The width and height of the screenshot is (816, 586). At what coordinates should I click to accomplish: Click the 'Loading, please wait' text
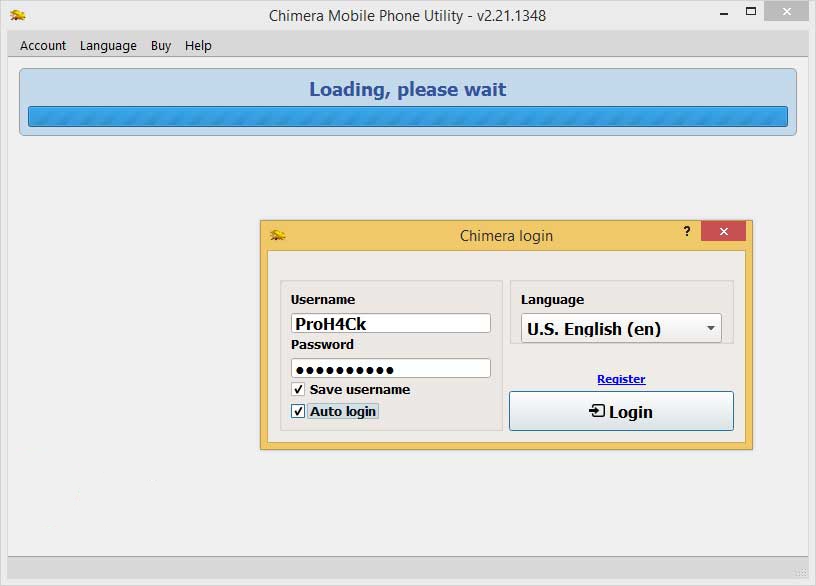[407, 90]
